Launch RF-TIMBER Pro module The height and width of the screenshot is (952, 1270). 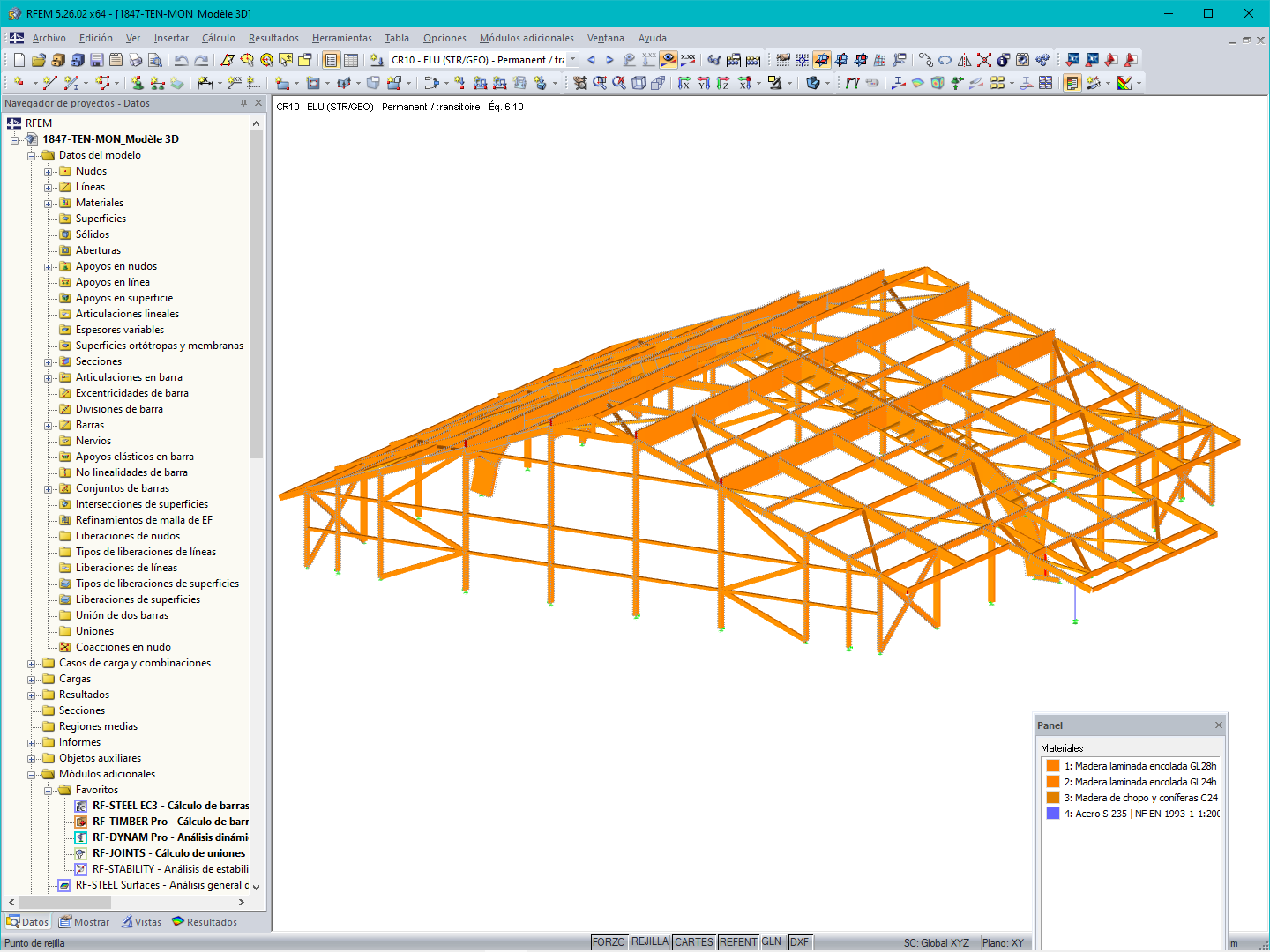(168, 821)
